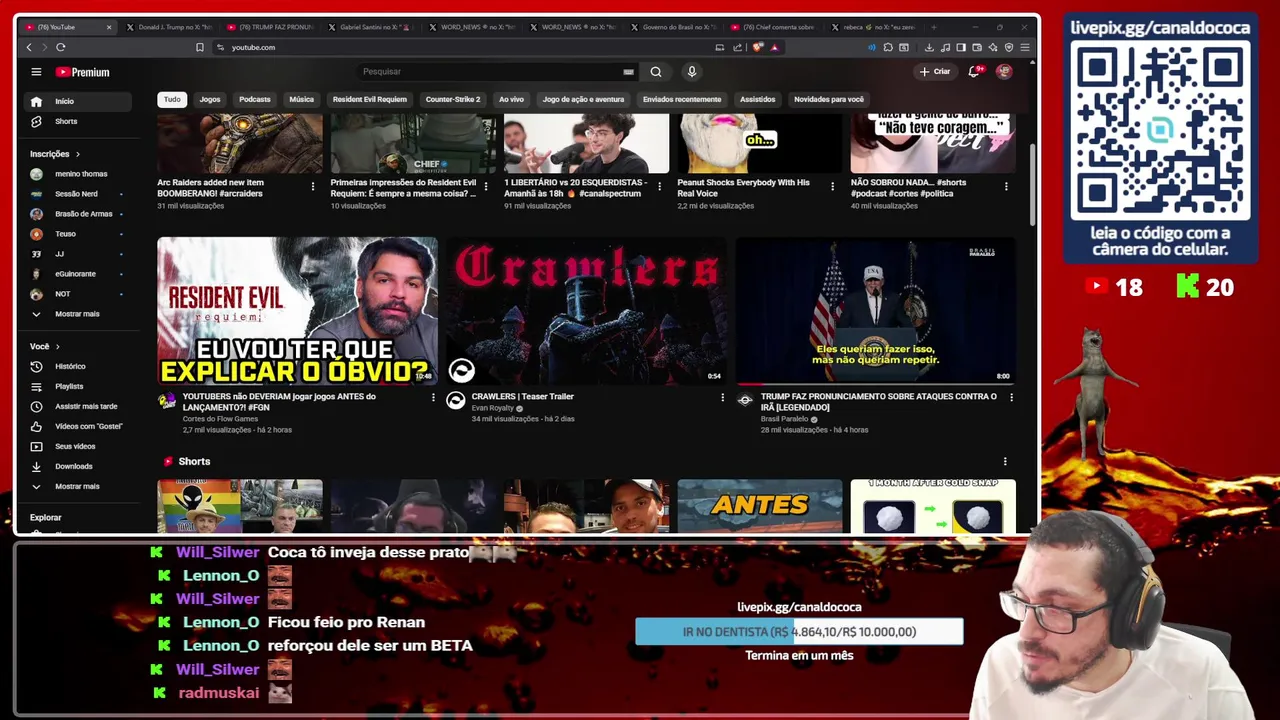Screen dimensions: 1280x720
Task: Click the bookmark icon beside address bar
Action: point(200,47)
